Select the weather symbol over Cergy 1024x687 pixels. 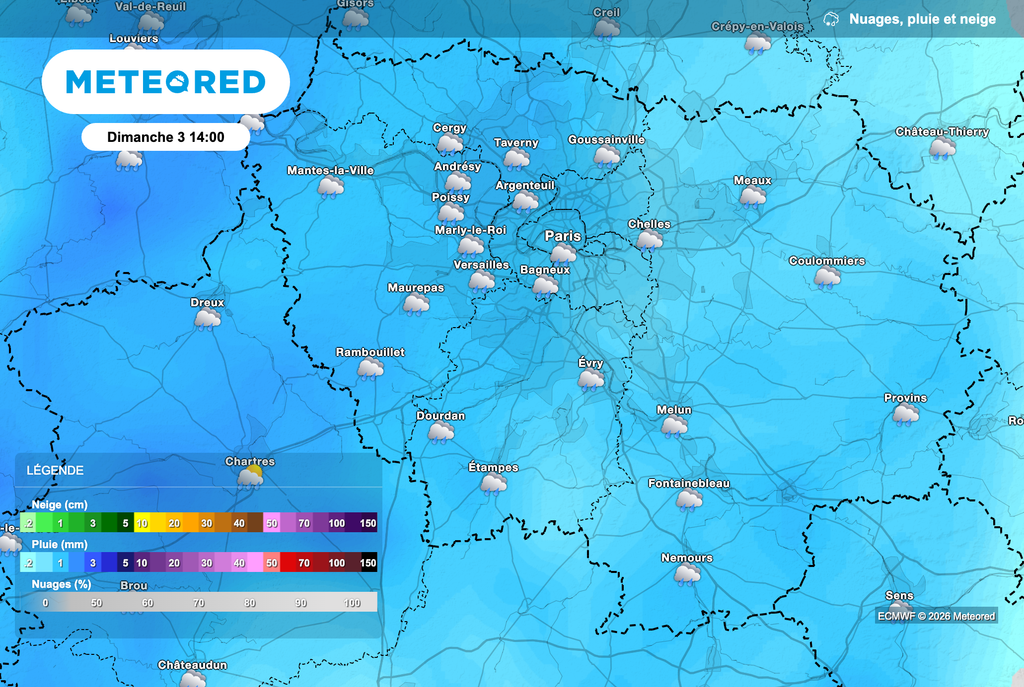click(448, 142)
